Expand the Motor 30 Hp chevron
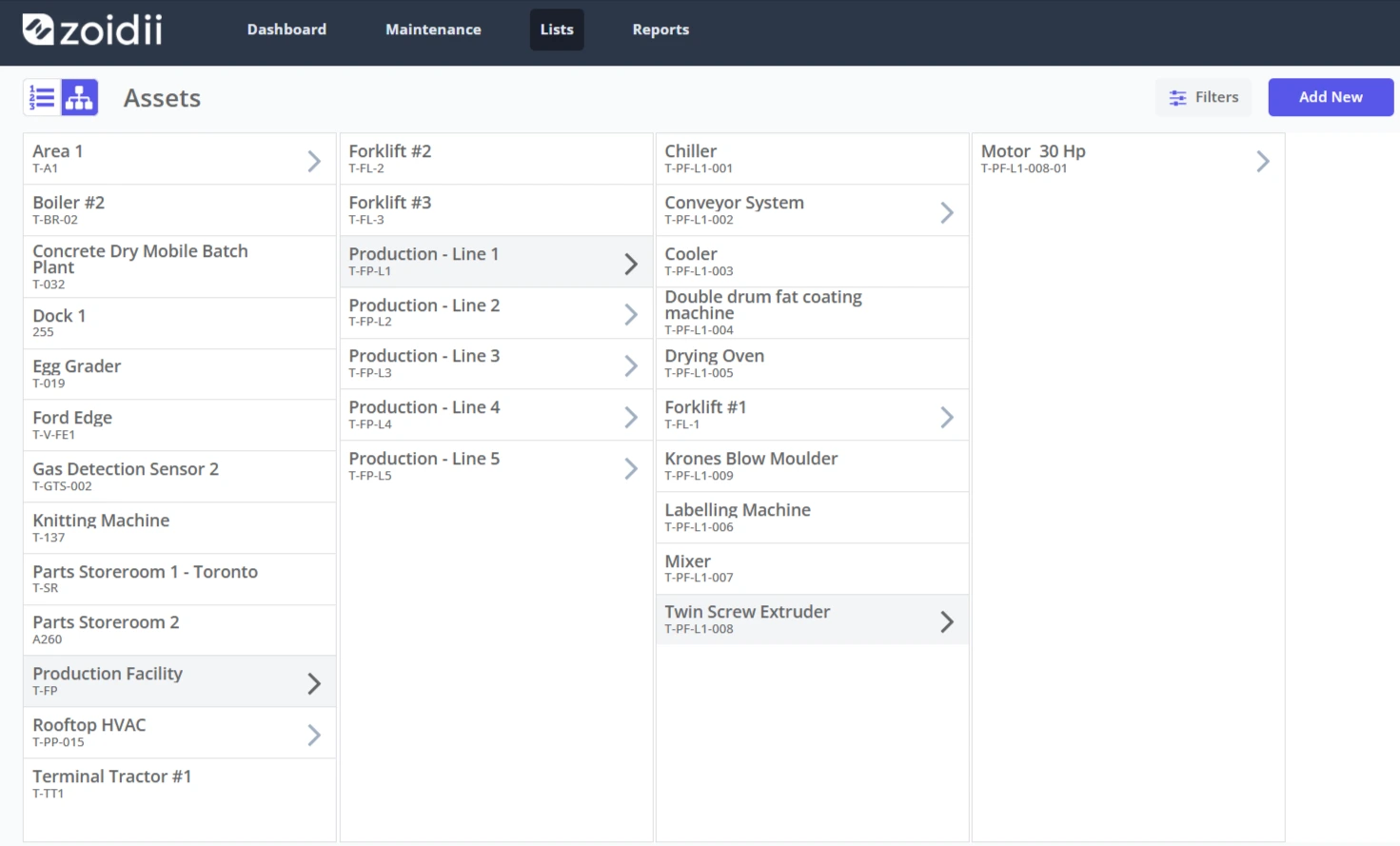 point(1263,162)
